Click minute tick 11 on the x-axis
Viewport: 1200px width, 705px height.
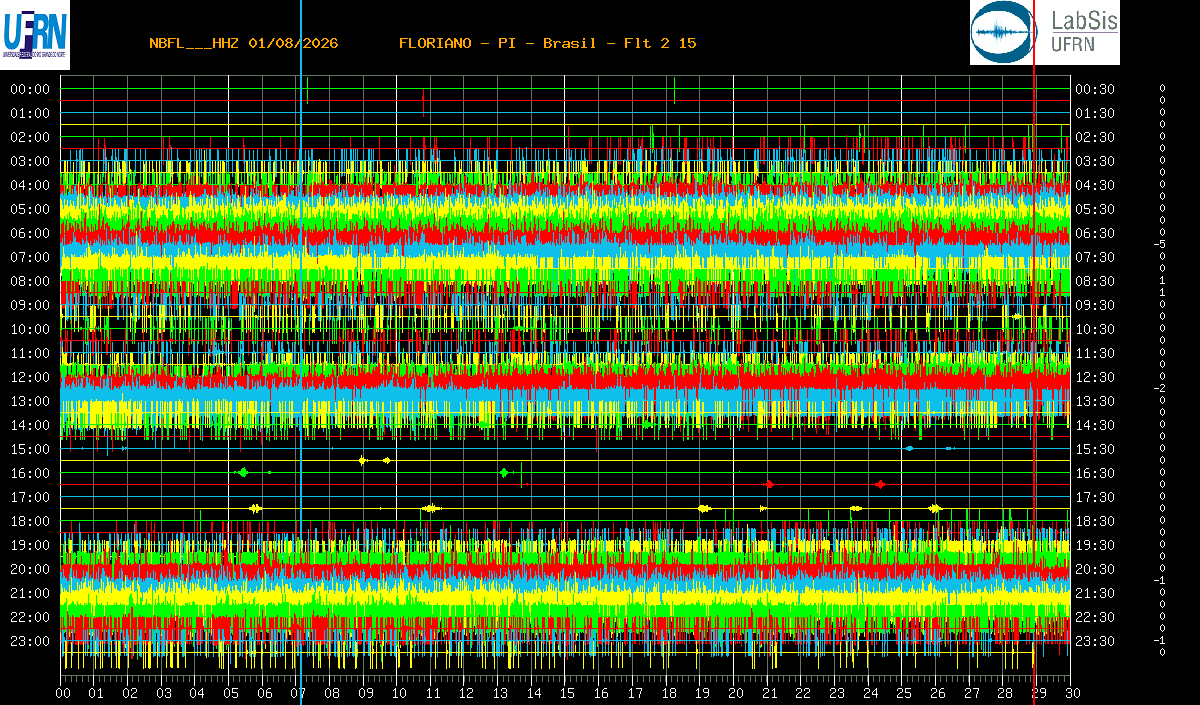[433, 693]
